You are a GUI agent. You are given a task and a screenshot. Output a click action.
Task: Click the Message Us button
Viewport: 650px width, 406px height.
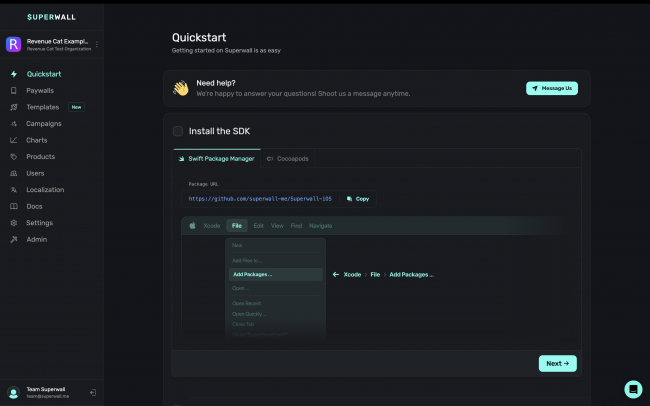pos(552,88)
